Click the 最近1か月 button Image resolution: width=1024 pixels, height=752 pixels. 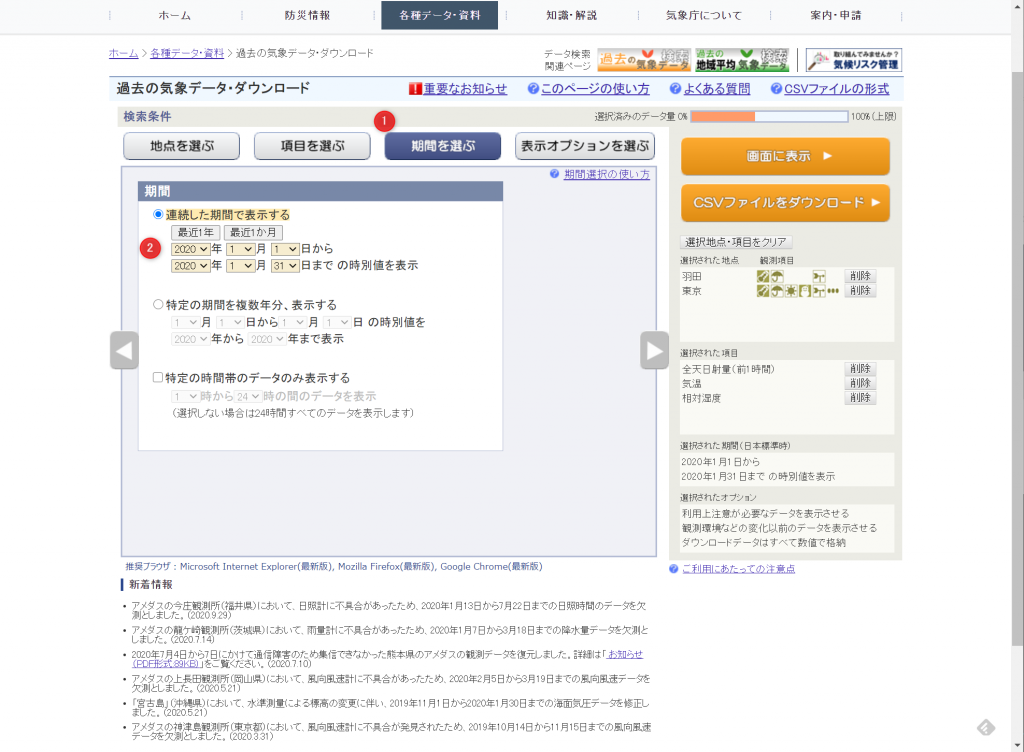[252, 232]
